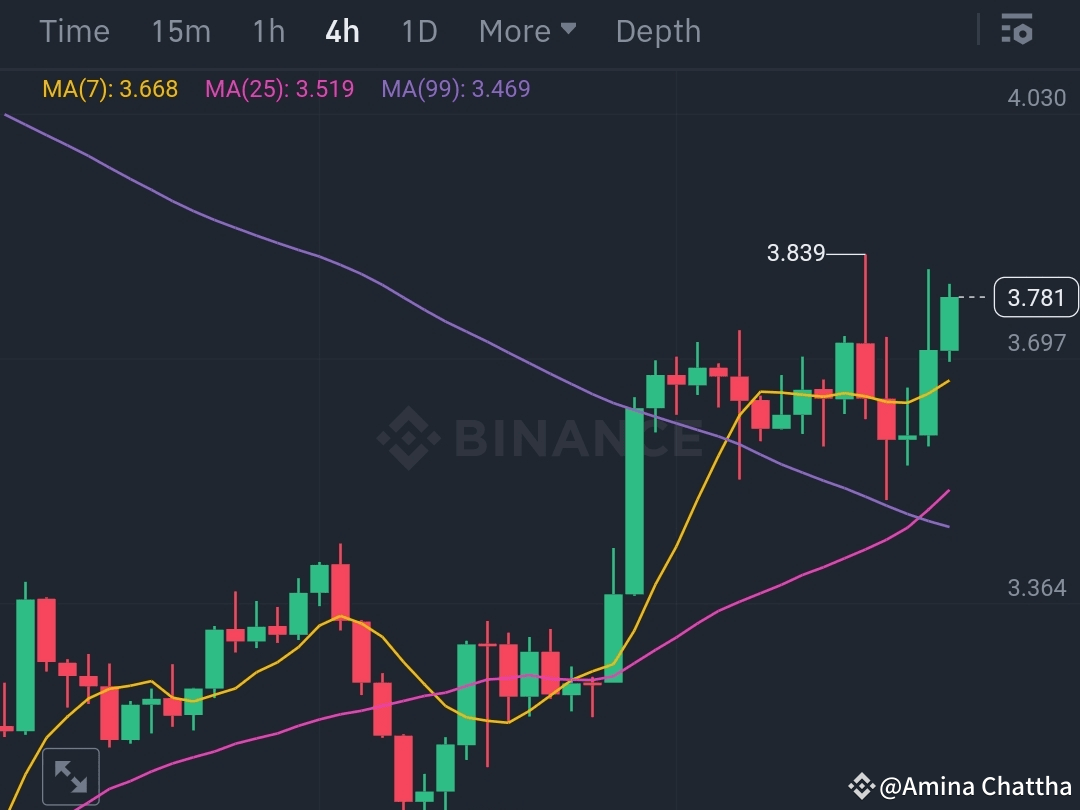The height and width of the screenshot is (810, 1080).
Task: Click the Binance diamond icon near @Amina Chattha
Action: pos(861,786)
